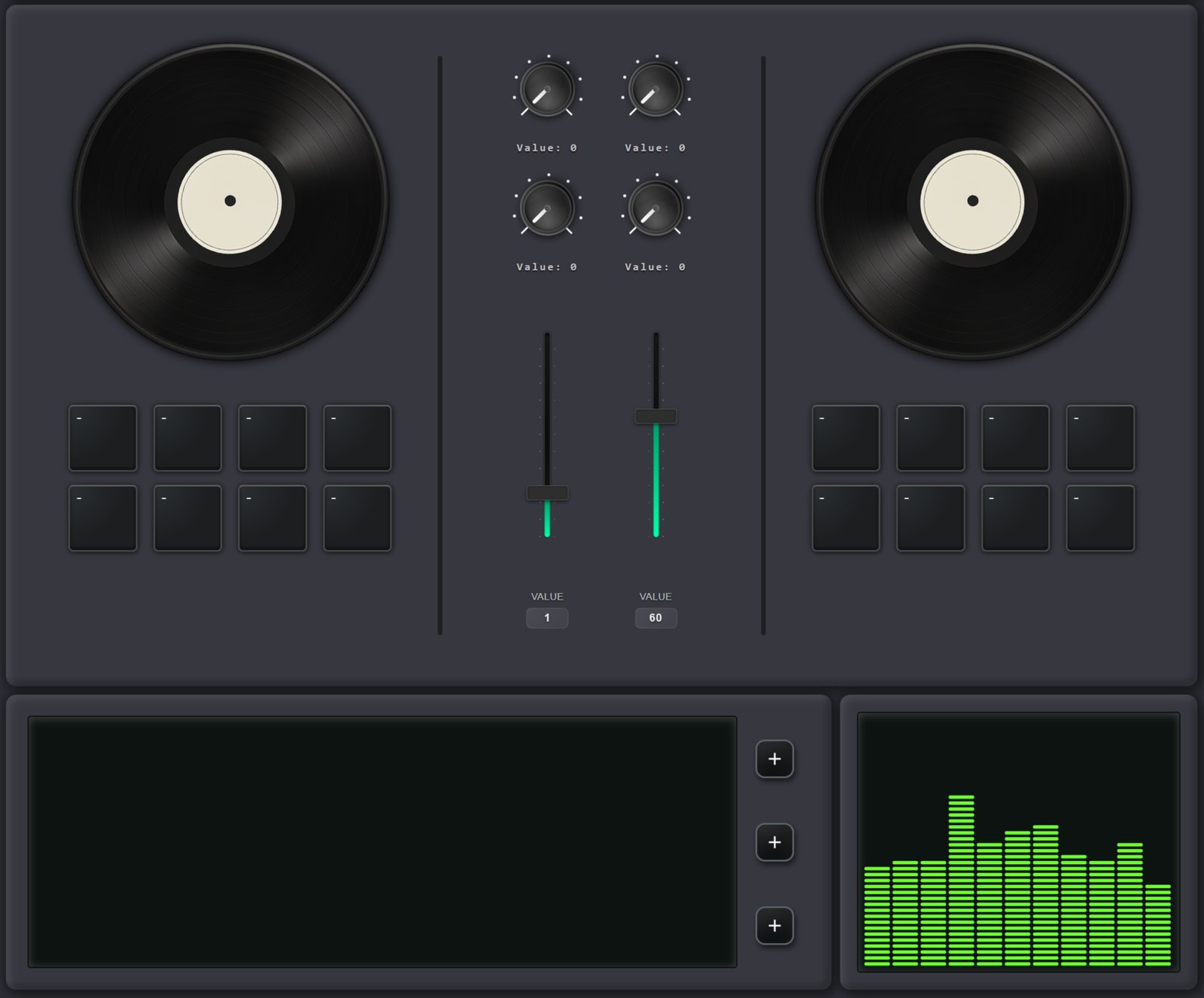This screenshot has height=998, width=1204.
Task: Click the green equalizer visualizer screen
Action: [1020, 843]
